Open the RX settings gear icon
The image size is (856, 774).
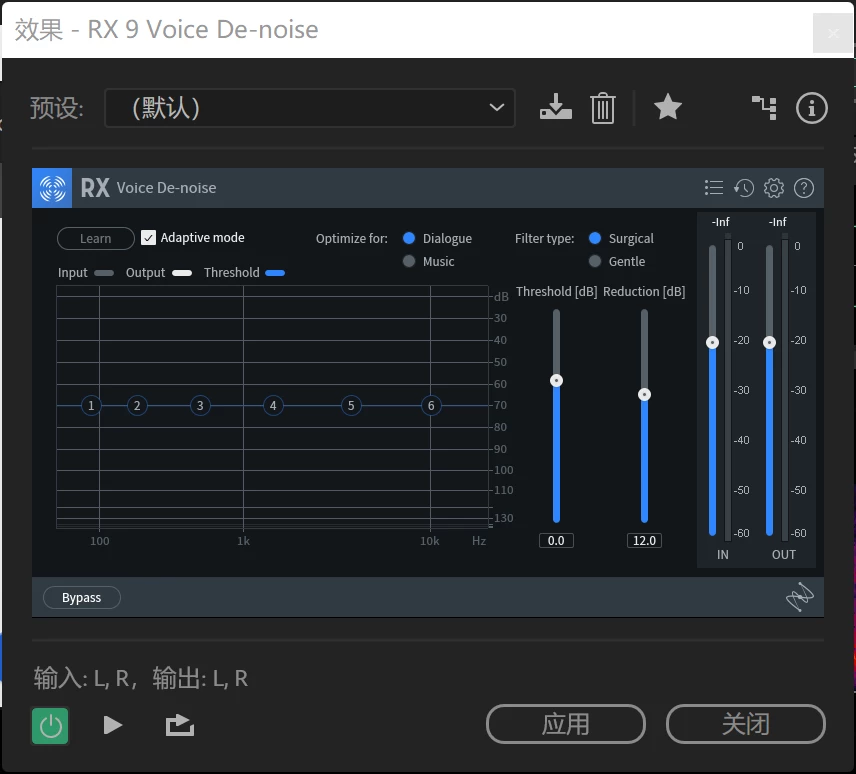tap(774, 188)
